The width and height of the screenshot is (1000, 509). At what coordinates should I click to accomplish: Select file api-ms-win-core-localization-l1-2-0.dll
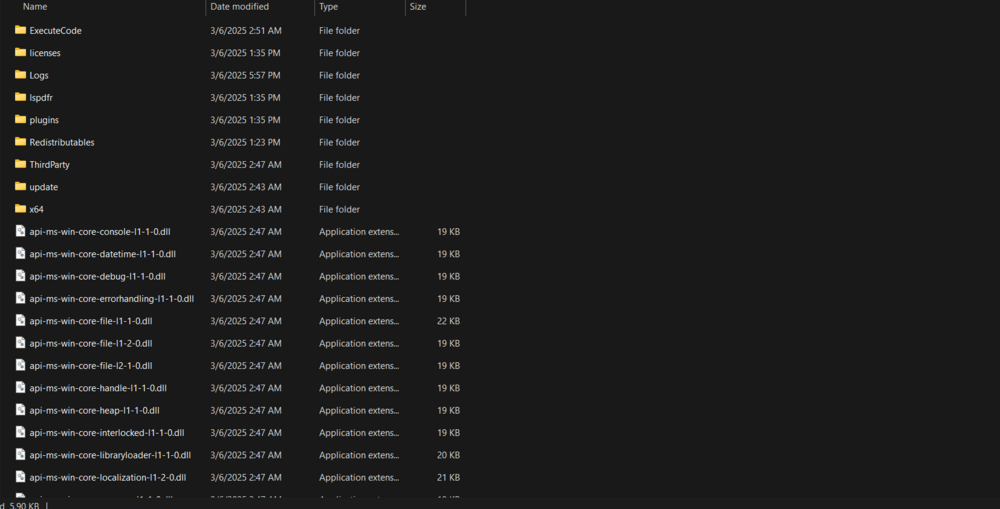pos(108,477)
